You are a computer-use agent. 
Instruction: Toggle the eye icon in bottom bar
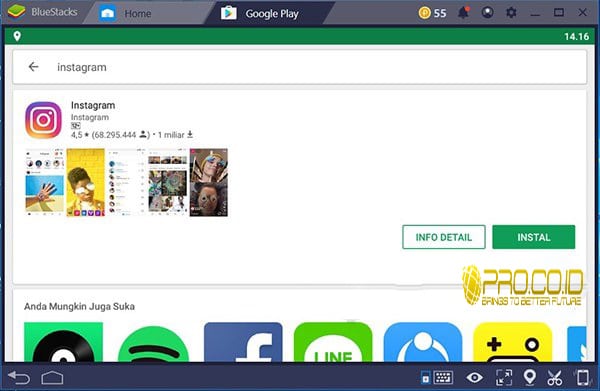(x=474, y=378)
